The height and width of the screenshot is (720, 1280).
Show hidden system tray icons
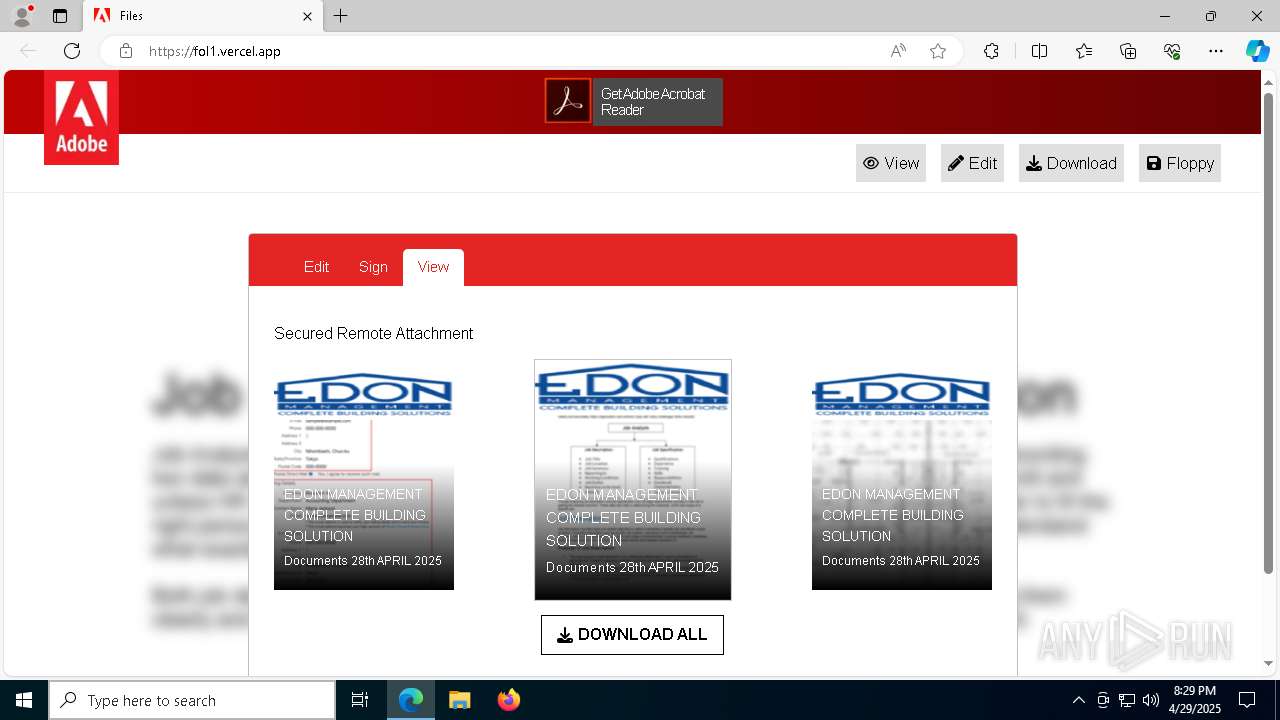click(x=1078, y=700)
